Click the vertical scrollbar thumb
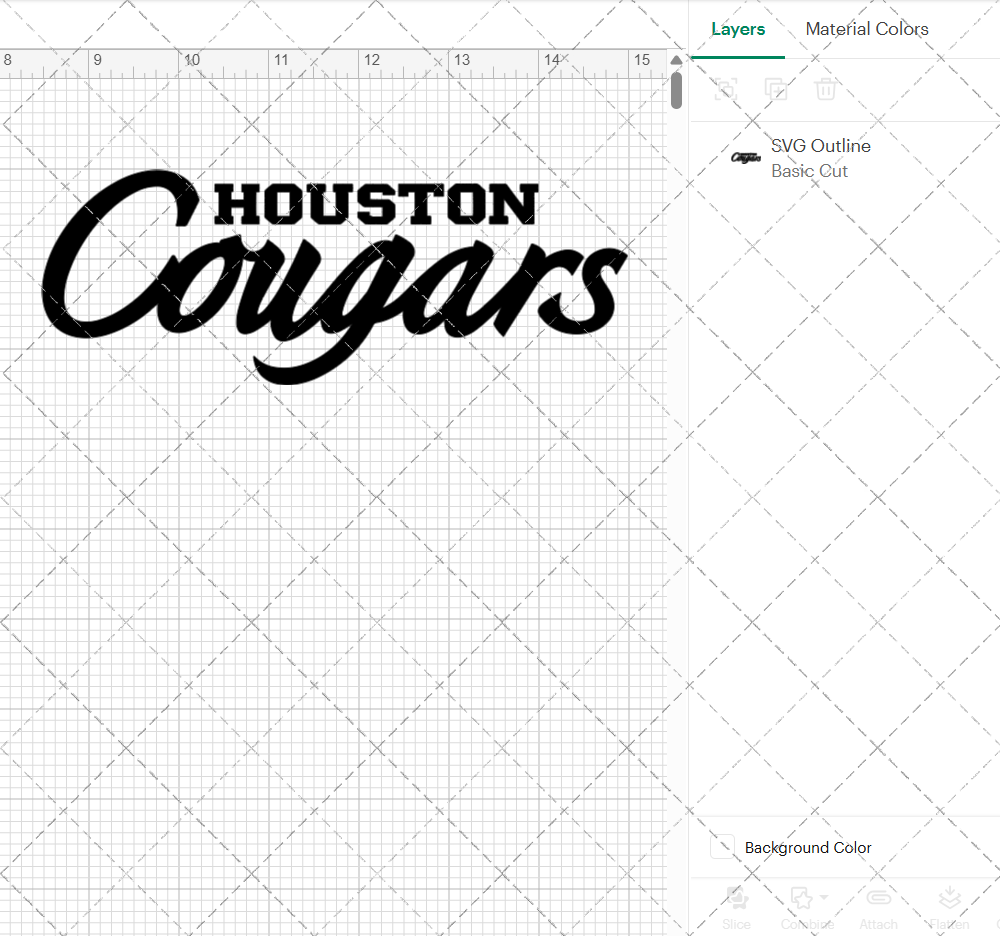Image resolution: width=1000 pixels, height=936 pixels. (x=677, y=91)
